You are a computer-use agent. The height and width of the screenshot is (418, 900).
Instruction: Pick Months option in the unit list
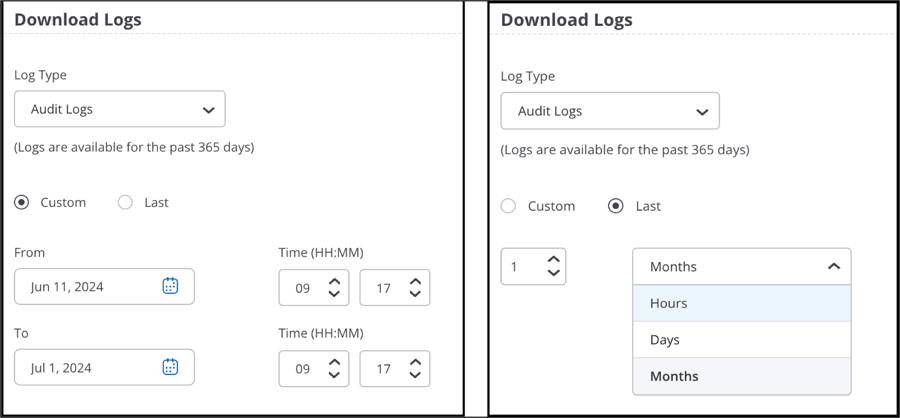(742, 376)
